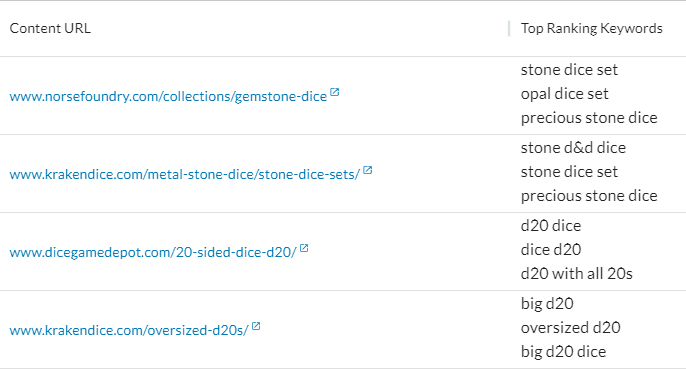Image resolution: width=686 pixels, height=369 pixels.
Task: Click external link icon beside krakendice oversized-d20s URL
Action: click(256, 326)
